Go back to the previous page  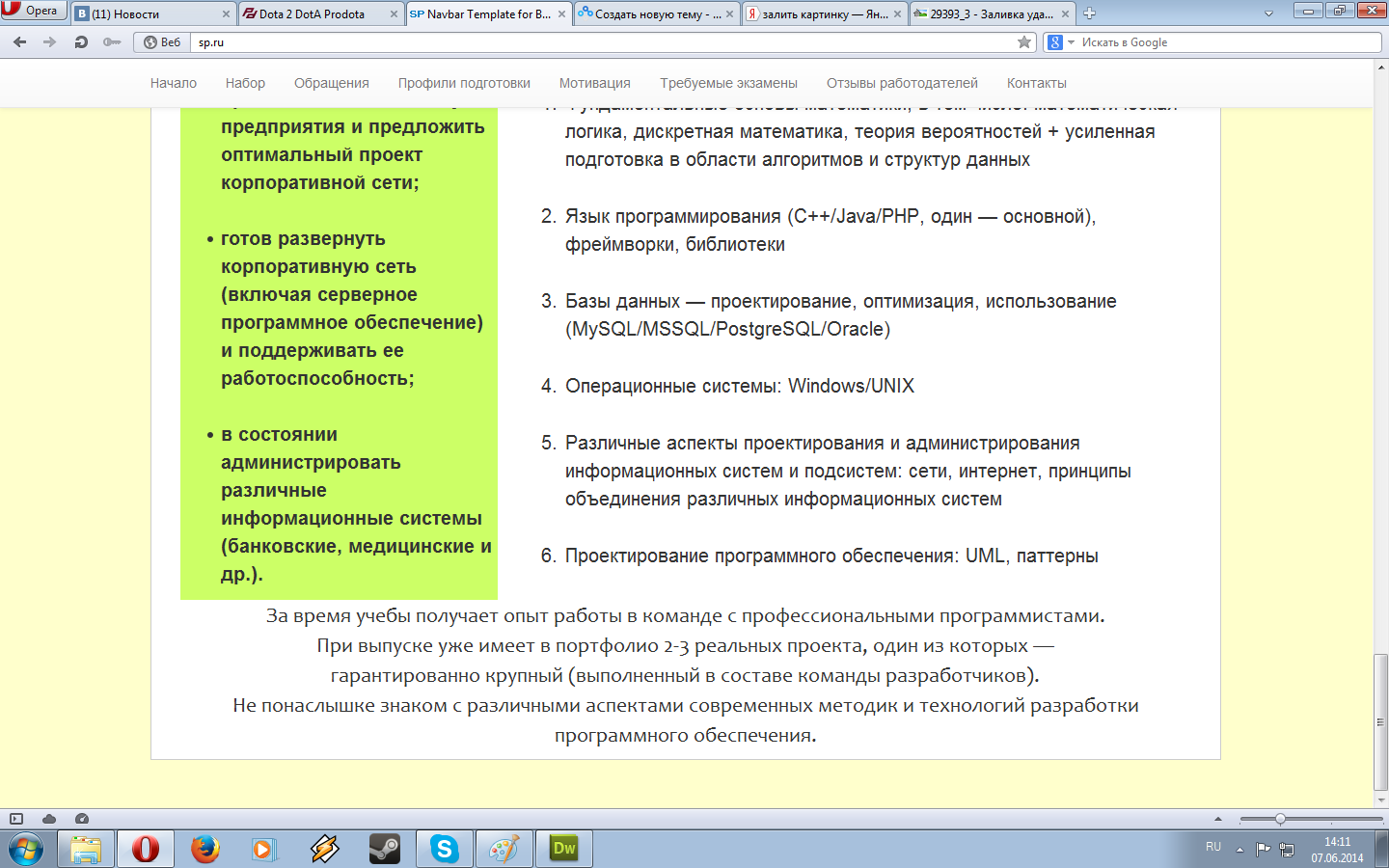20,42
